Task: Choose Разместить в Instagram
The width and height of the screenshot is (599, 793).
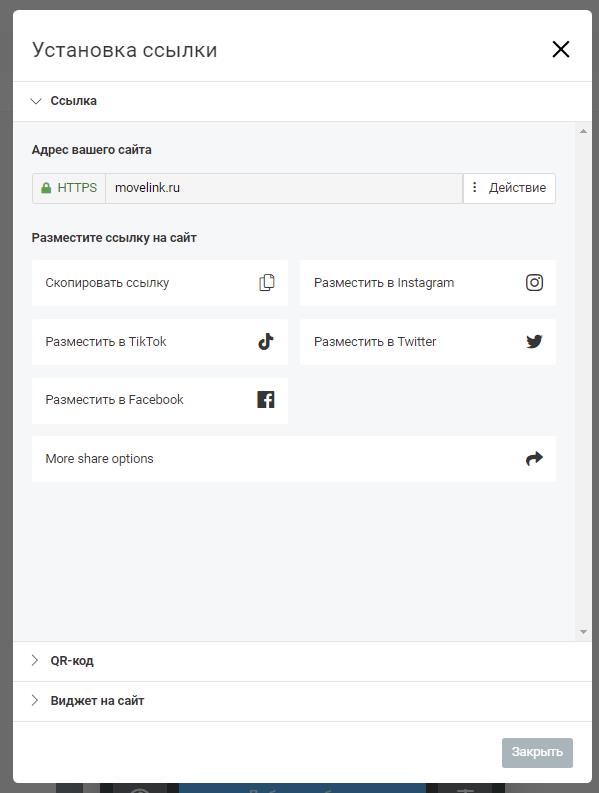Action: (x=427, y=283)
